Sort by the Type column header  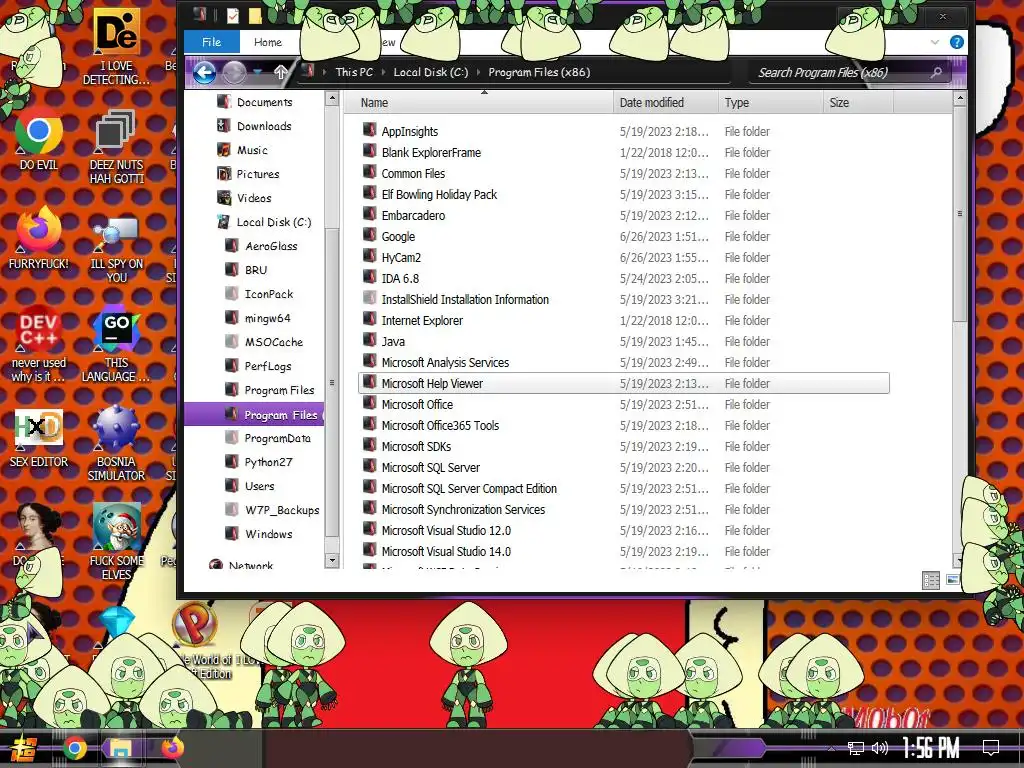pyautogui.click(x=770, y=103)
